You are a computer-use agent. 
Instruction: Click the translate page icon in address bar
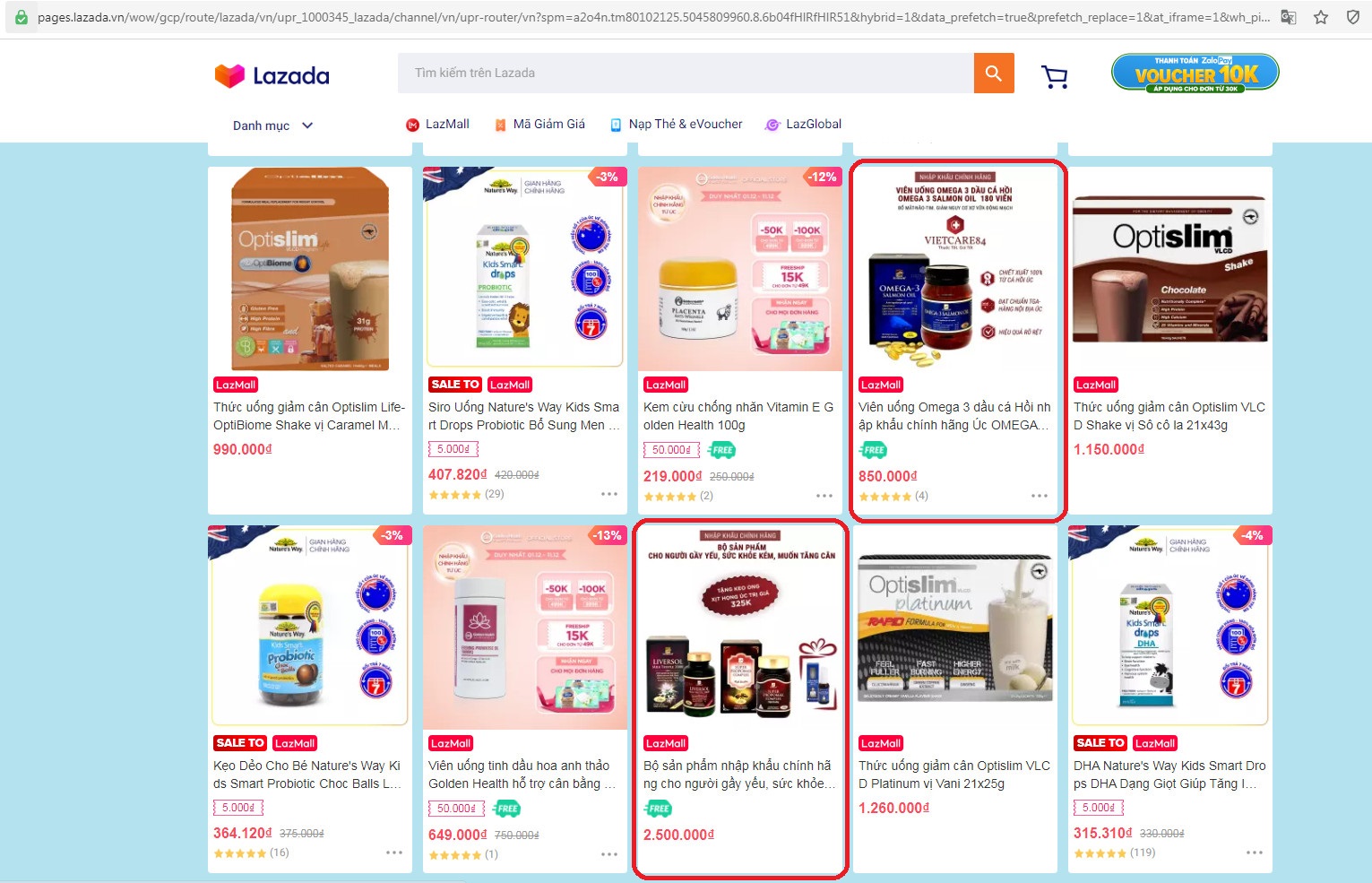click(1289, 17)
